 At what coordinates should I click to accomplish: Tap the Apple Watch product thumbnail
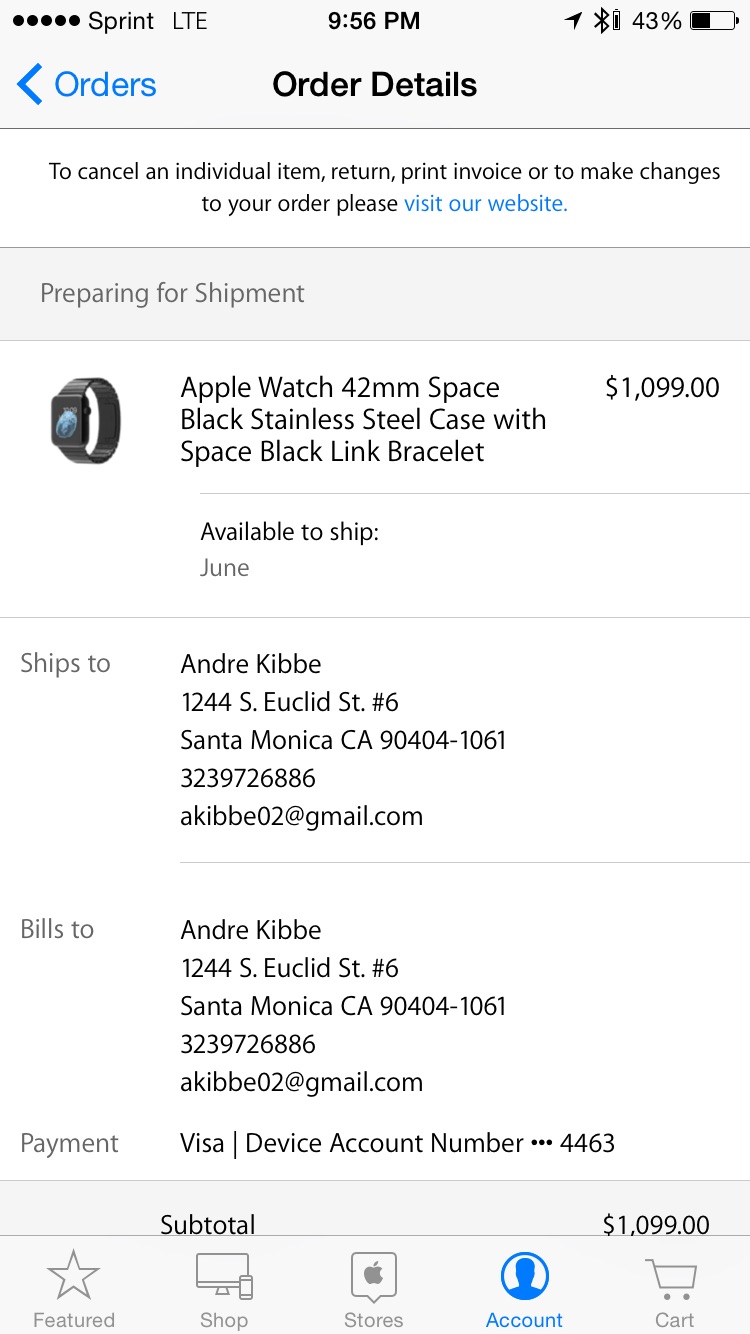85,420
